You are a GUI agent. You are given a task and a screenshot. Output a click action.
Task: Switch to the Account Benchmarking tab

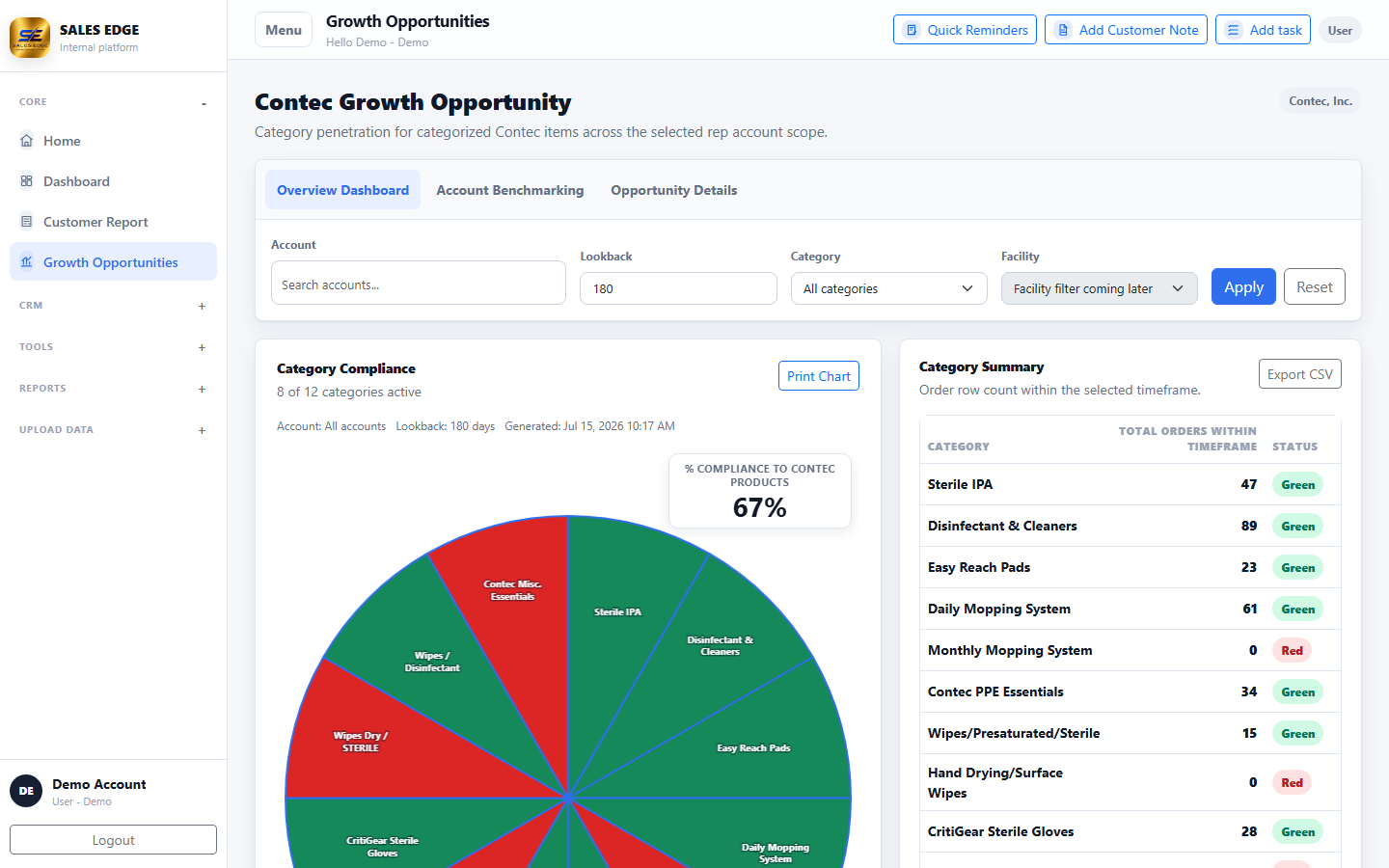(x=509, y=190)
